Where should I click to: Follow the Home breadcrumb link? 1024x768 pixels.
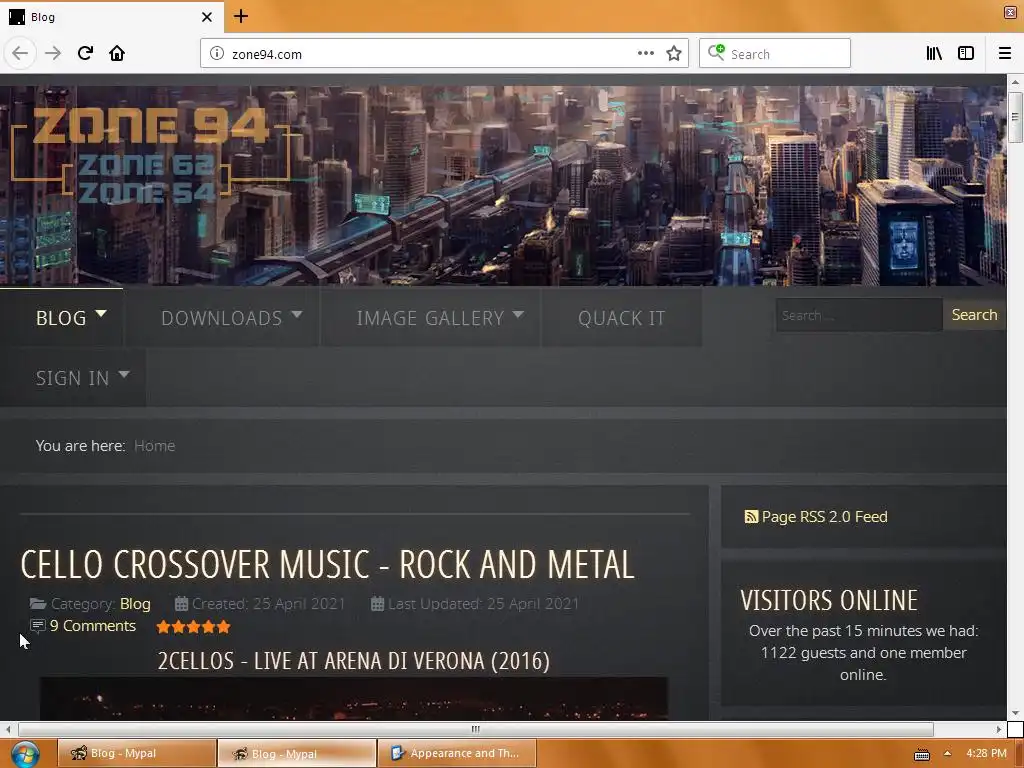click(155, 446)
